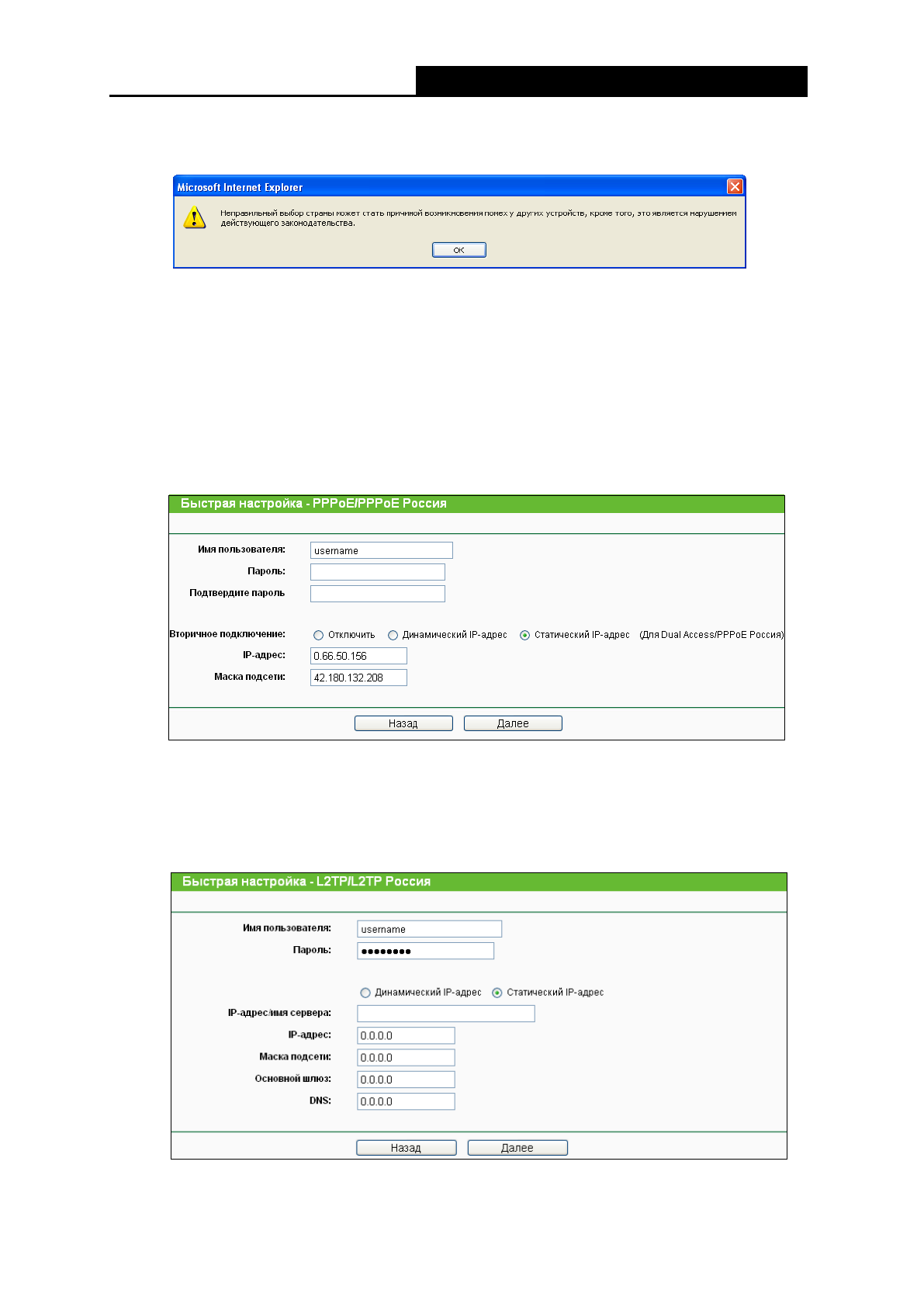Focus the PPPoE password field
Viewport: 924px width, 1307px height.
[x=377, y=572]
